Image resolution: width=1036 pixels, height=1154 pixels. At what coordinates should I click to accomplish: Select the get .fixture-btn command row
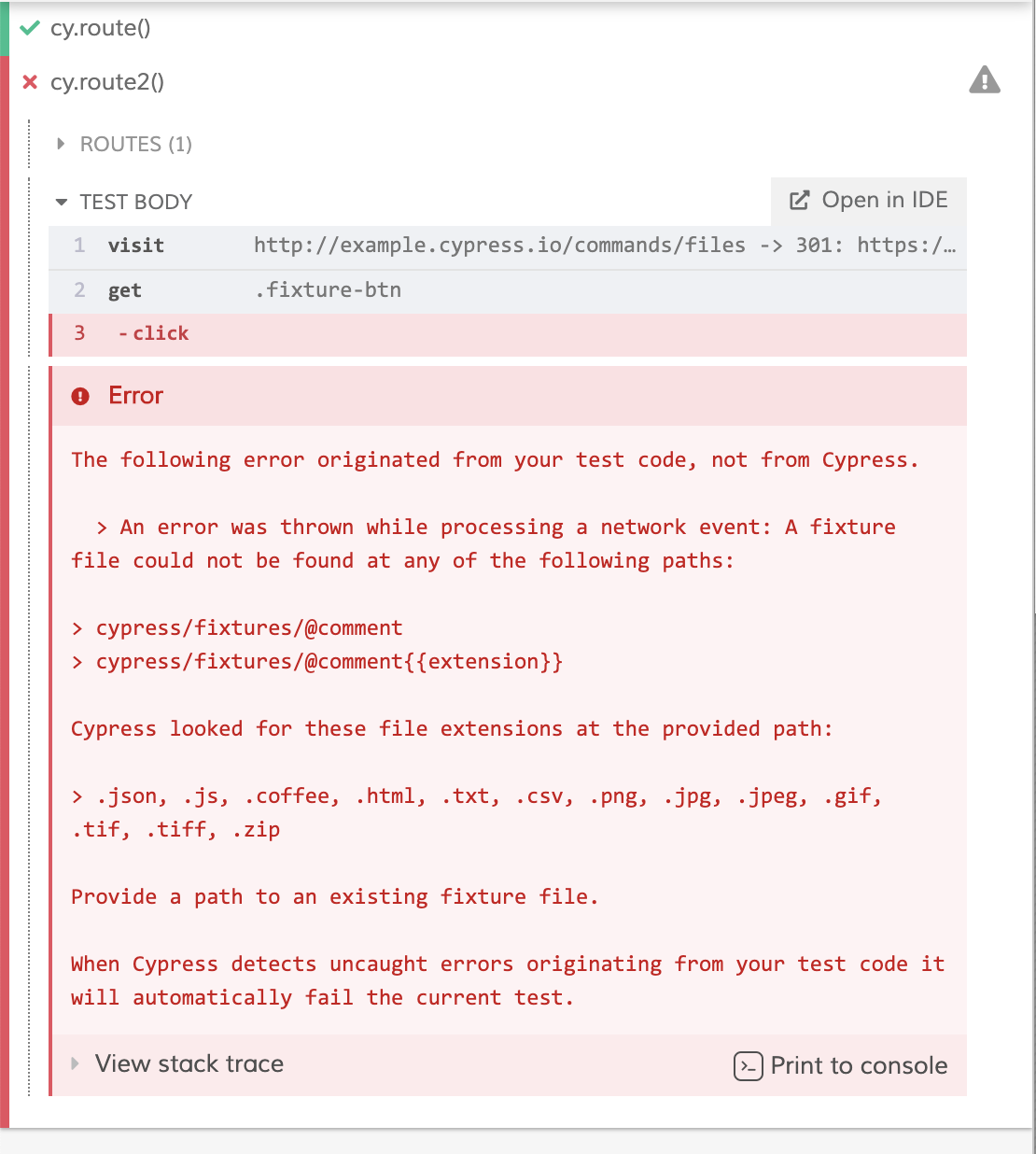pos(373,290)
